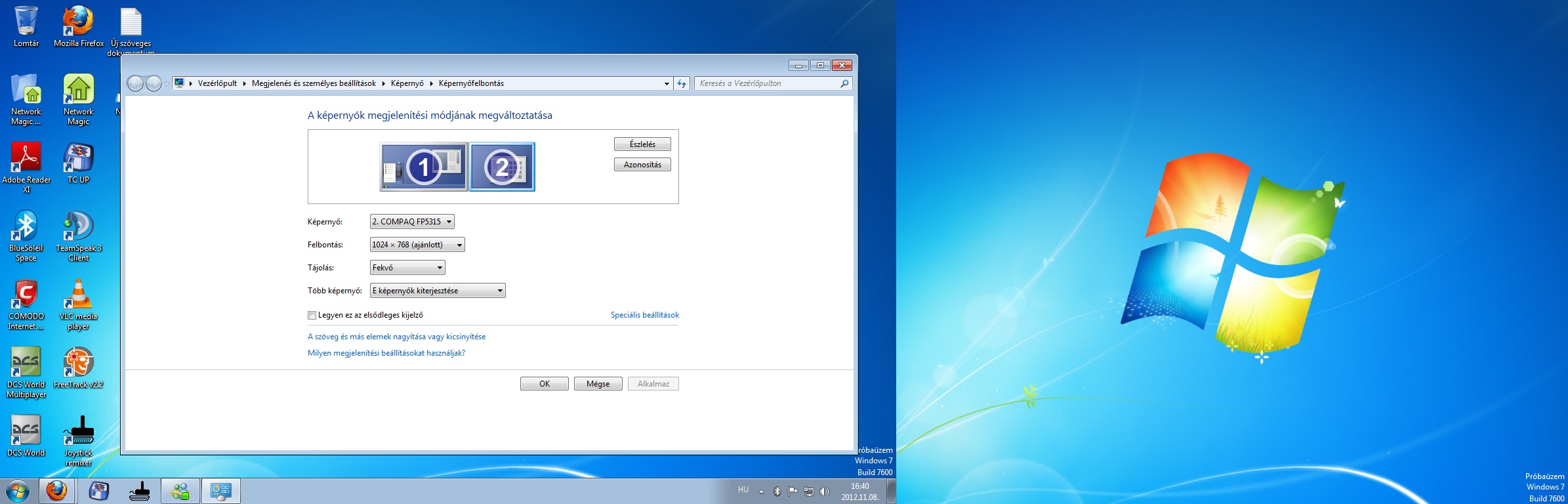Open the Felbontás 1024 × 768 dropdown
The height and width of the screenshot is (504, 1568).
tap(417, 245)
